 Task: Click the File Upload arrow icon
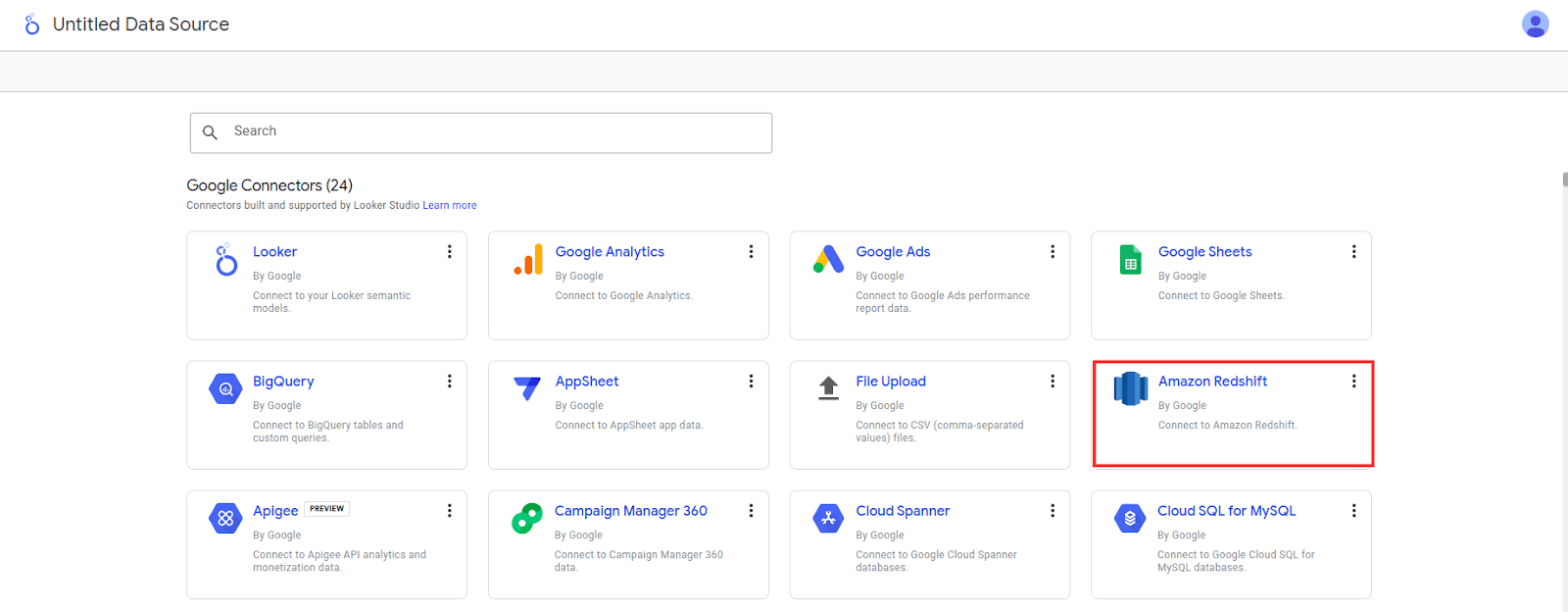click(828, 388)
